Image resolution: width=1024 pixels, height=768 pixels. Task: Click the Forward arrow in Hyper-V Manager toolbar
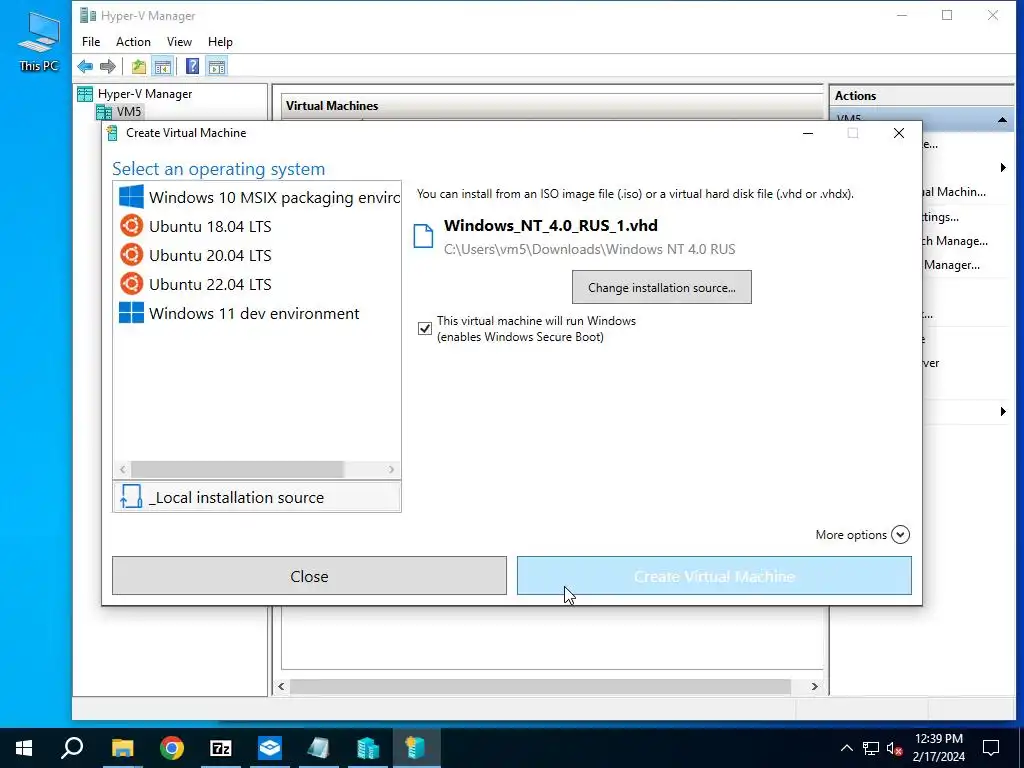[108, 66]
